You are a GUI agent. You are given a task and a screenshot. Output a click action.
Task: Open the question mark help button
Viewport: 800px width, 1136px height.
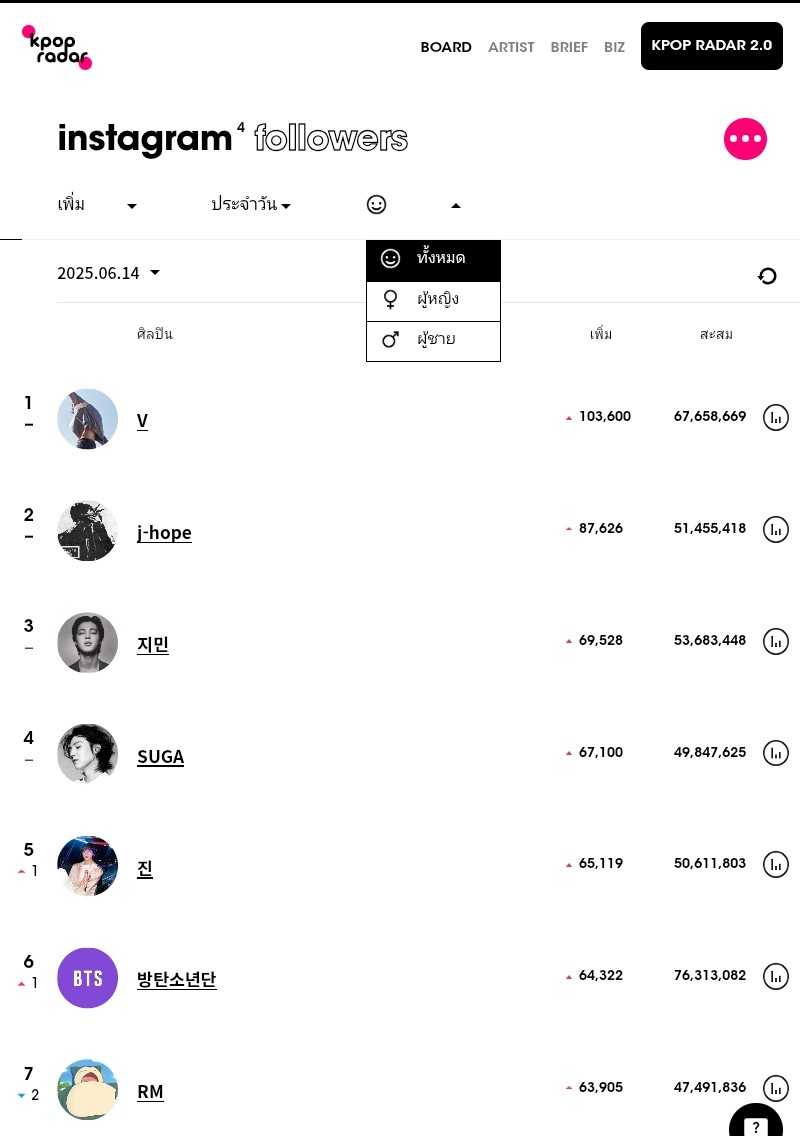pos(756,1122)
